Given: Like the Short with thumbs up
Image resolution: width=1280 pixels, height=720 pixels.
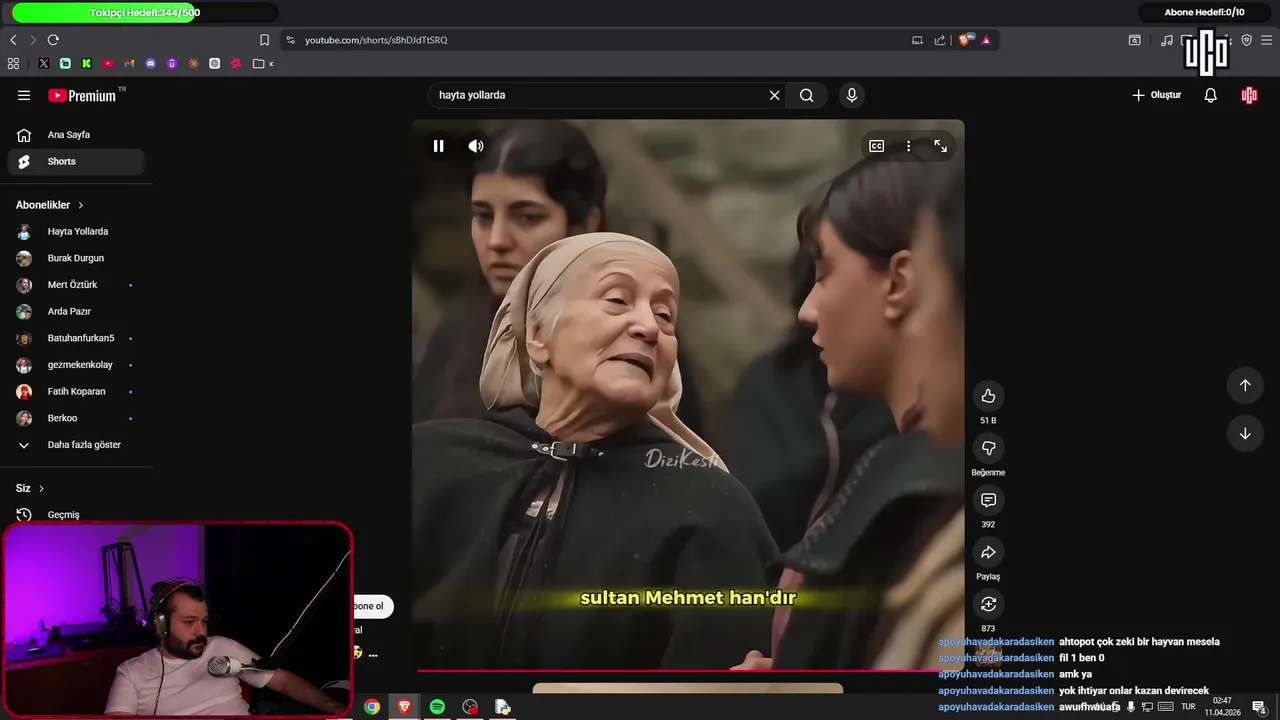Looking at the screenshot, I should 988,396.
